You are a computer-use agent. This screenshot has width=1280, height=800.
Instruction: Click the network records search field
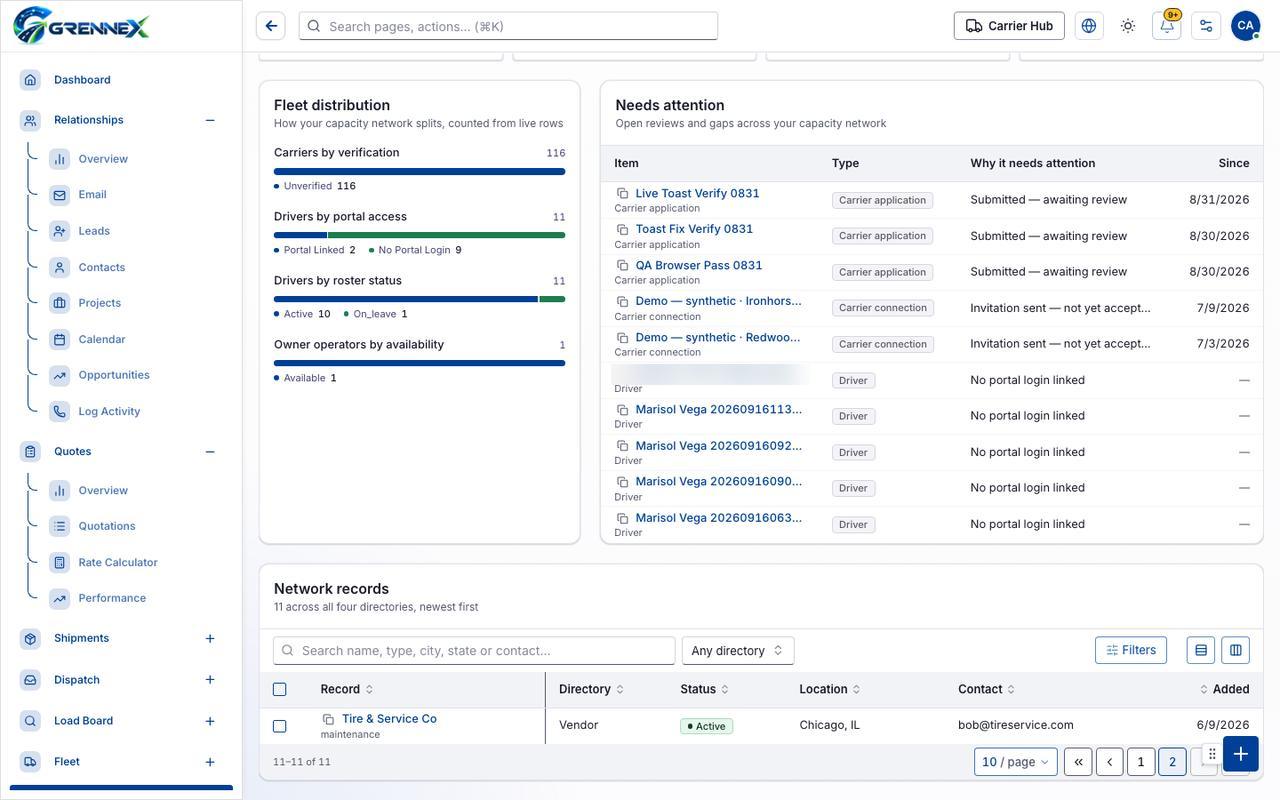point(474,651)
